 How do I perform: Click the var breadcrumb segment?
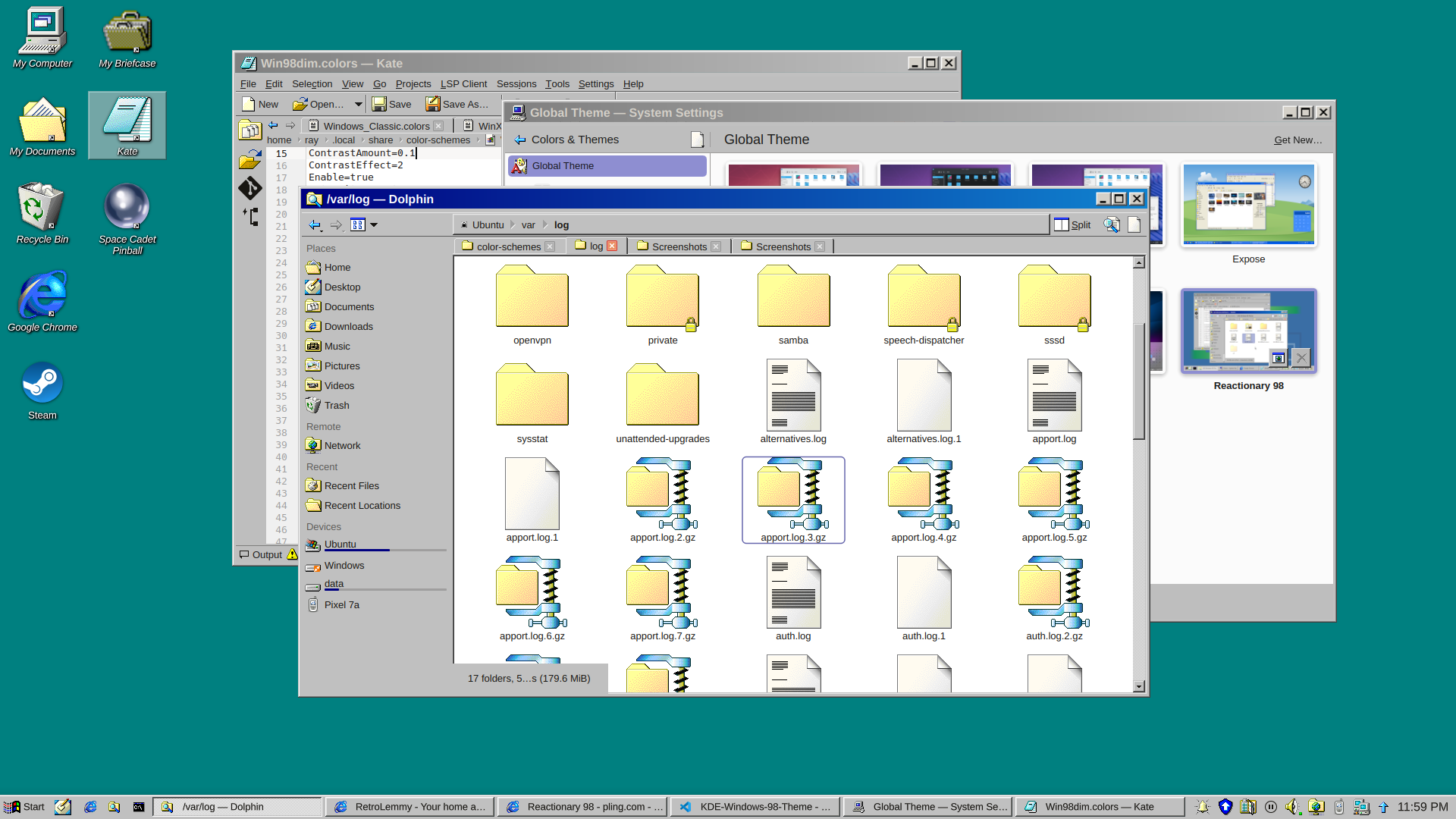click(x=528, y=225)
